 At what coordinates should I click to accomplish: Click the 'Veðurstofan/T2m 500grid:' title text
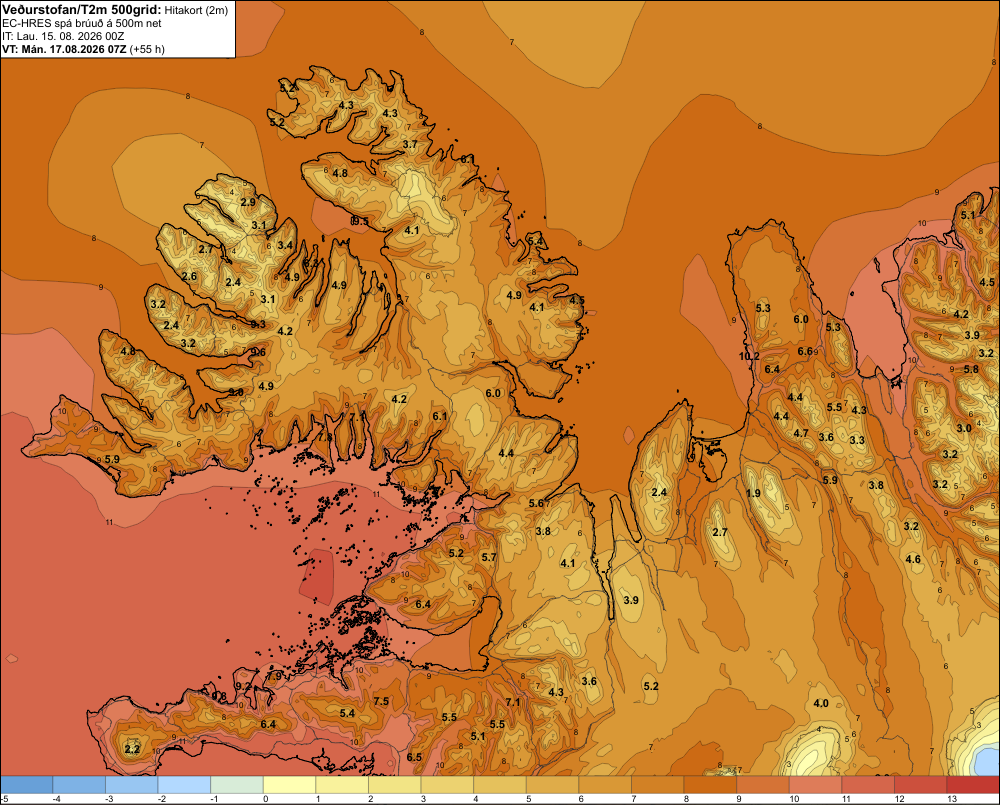pyautogui.click(x=82, y=10)
